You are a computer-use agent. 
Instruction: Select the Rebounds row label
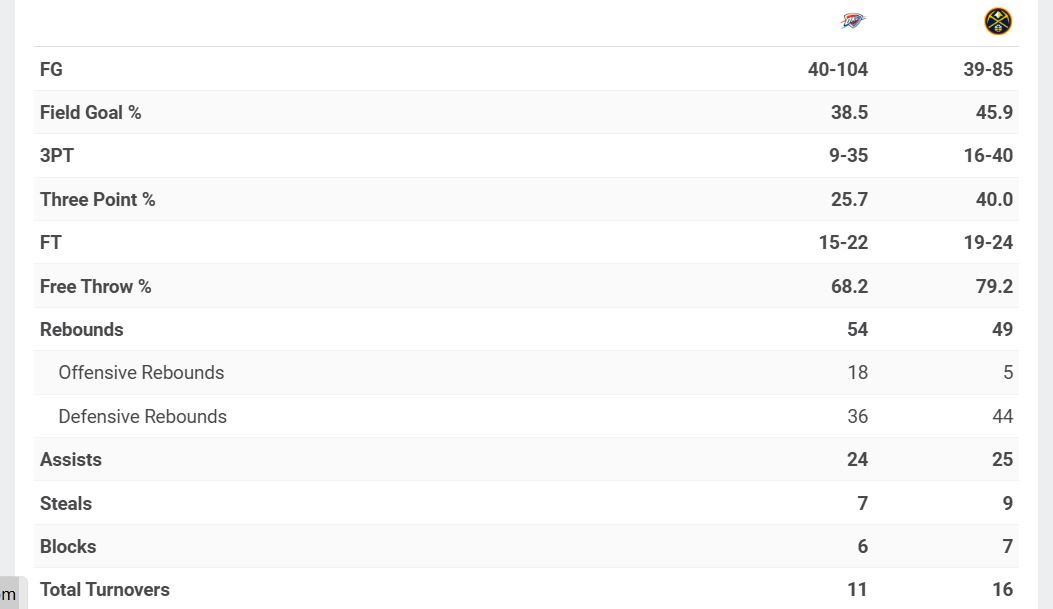(81, 329)
